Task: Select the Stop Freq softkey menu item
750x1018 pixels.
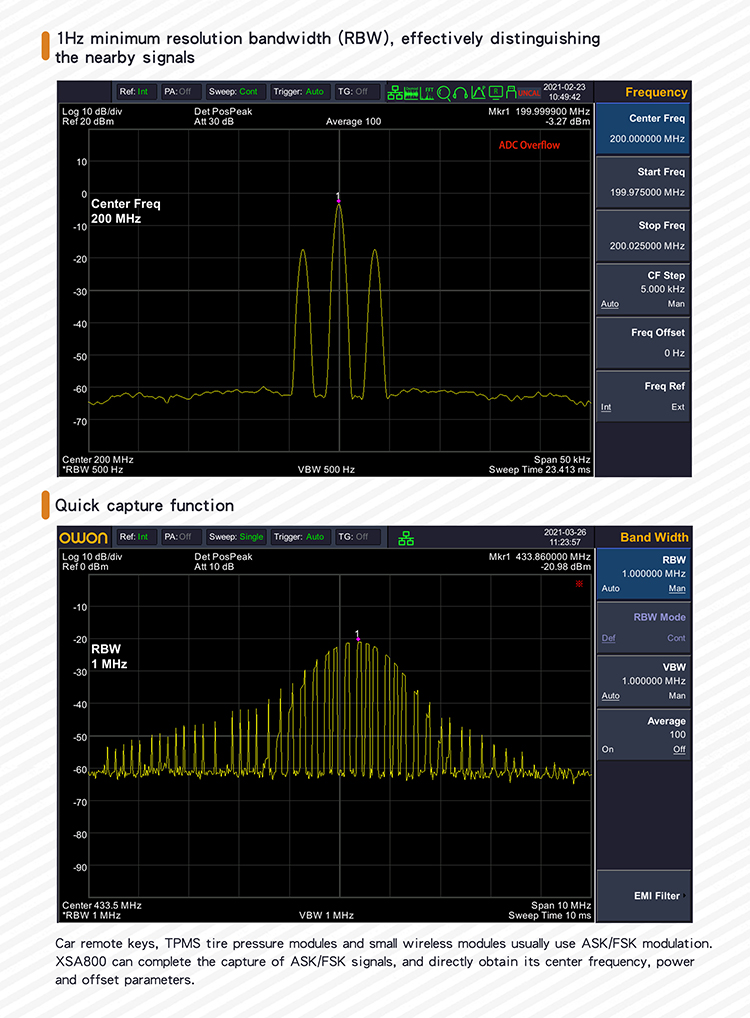Action: [x=643, y=235]
